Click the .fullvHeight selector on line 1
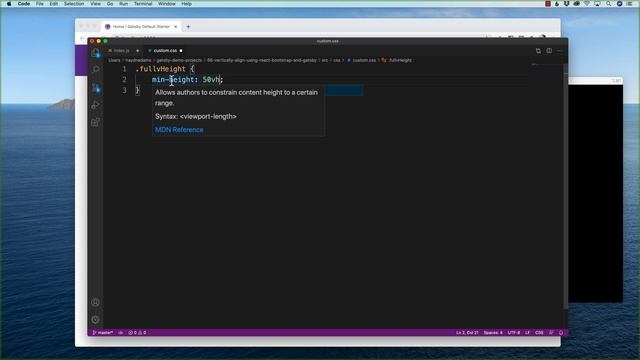The image size is (640, 360). point(160,69)
